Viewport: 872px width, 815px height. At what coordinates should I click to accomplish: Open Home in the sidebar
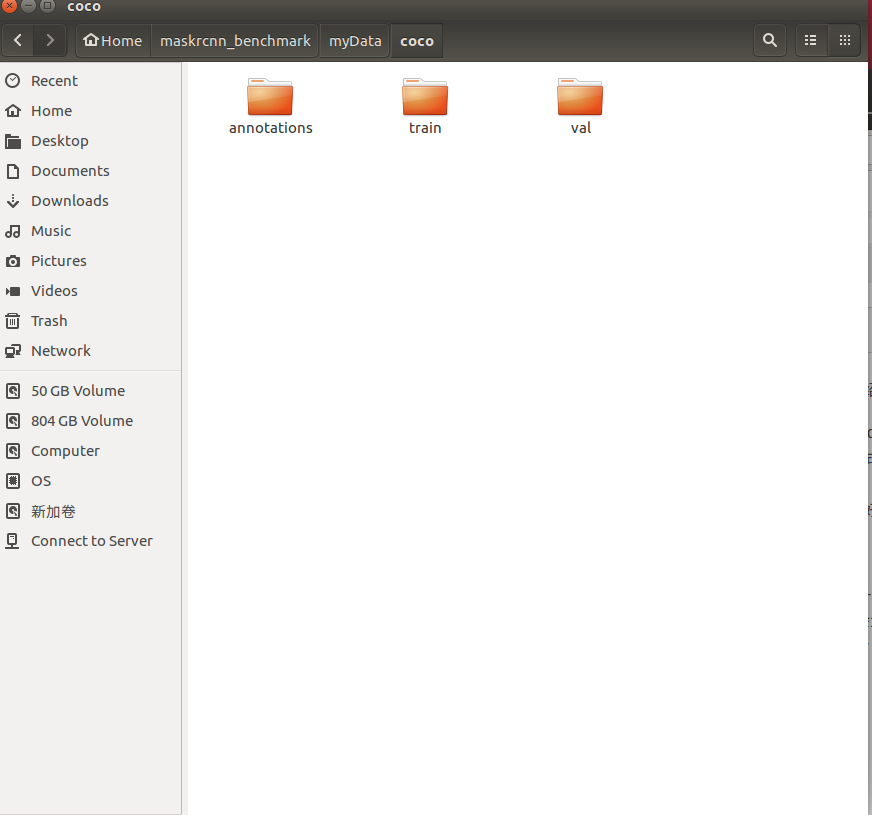pos(91,111)
